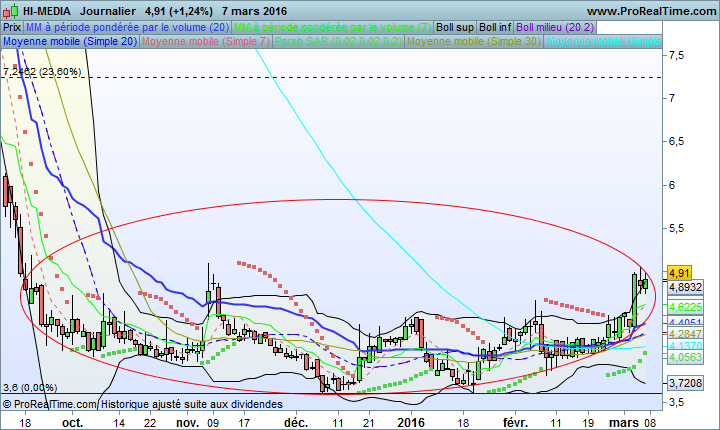
Task: Click the déc. month marker on time axis
Action: tap(296, 422)
